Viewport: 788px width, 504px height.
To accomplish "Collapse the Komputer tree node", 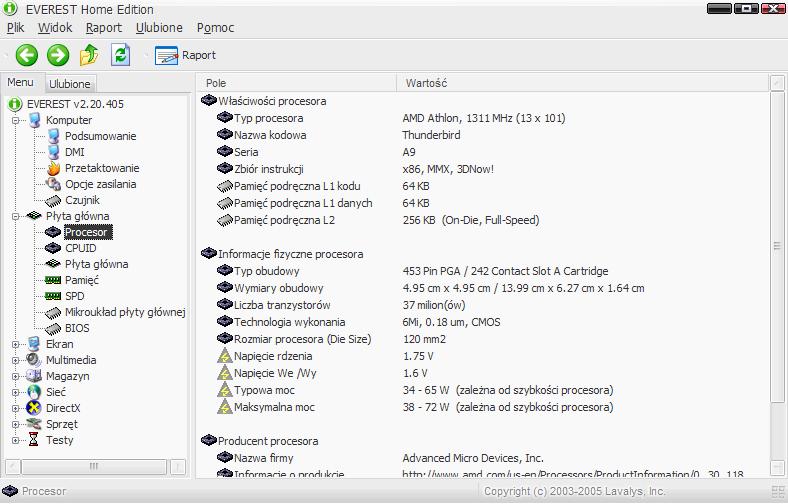I will pos(17,120).
